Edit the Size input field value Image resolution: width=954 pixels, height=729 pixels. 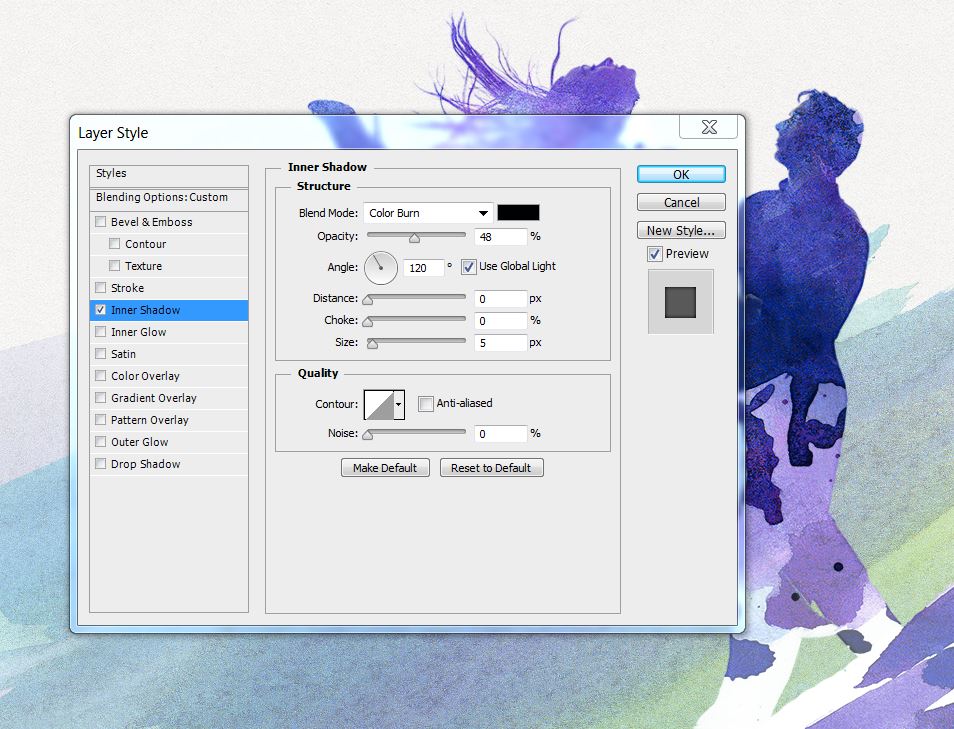499,342
